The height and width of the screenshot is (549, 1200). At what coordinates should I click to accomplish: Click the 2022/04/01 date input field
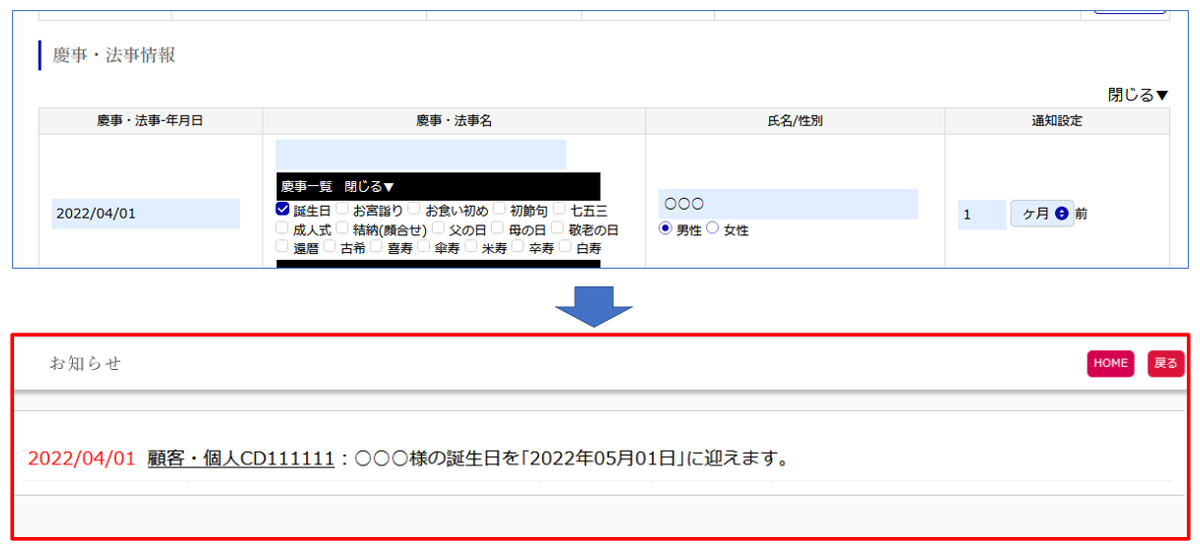[x=145, y=214]
